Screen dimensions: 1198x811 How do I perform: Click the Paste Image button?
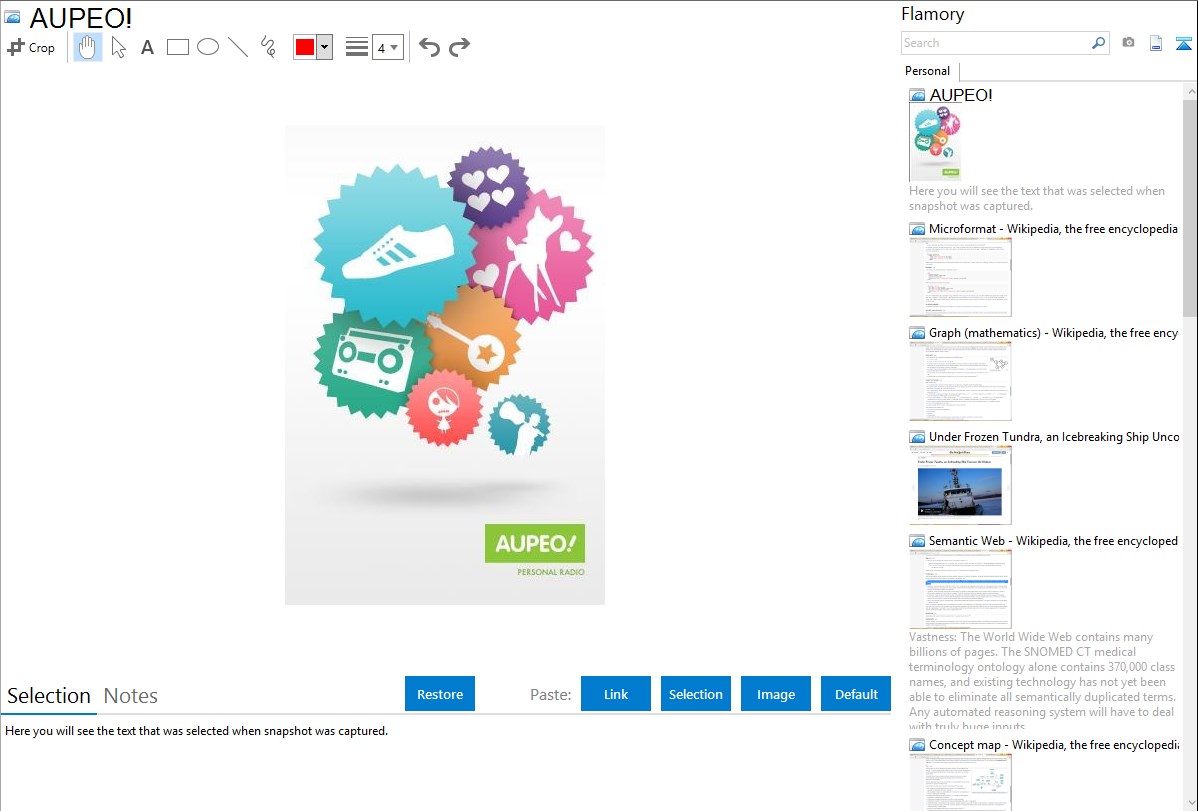point(776,694)
